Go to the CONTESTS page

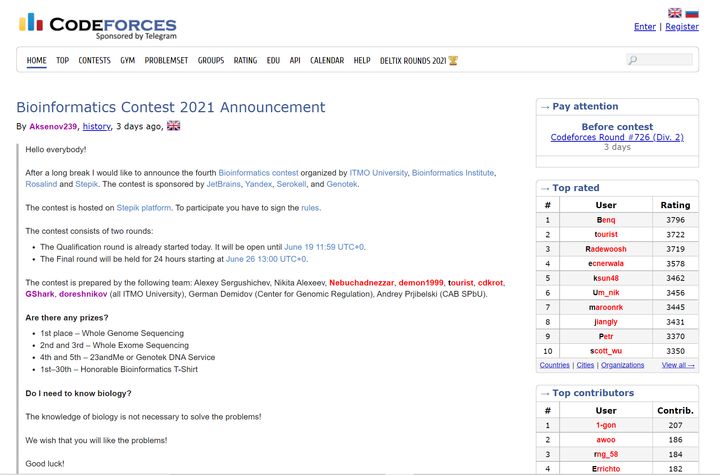coord(95,60)
